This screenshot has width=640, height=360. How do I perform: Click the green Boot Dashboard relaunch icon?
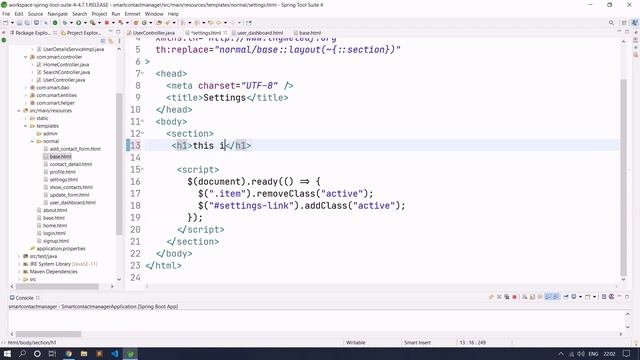pos(55,23)
